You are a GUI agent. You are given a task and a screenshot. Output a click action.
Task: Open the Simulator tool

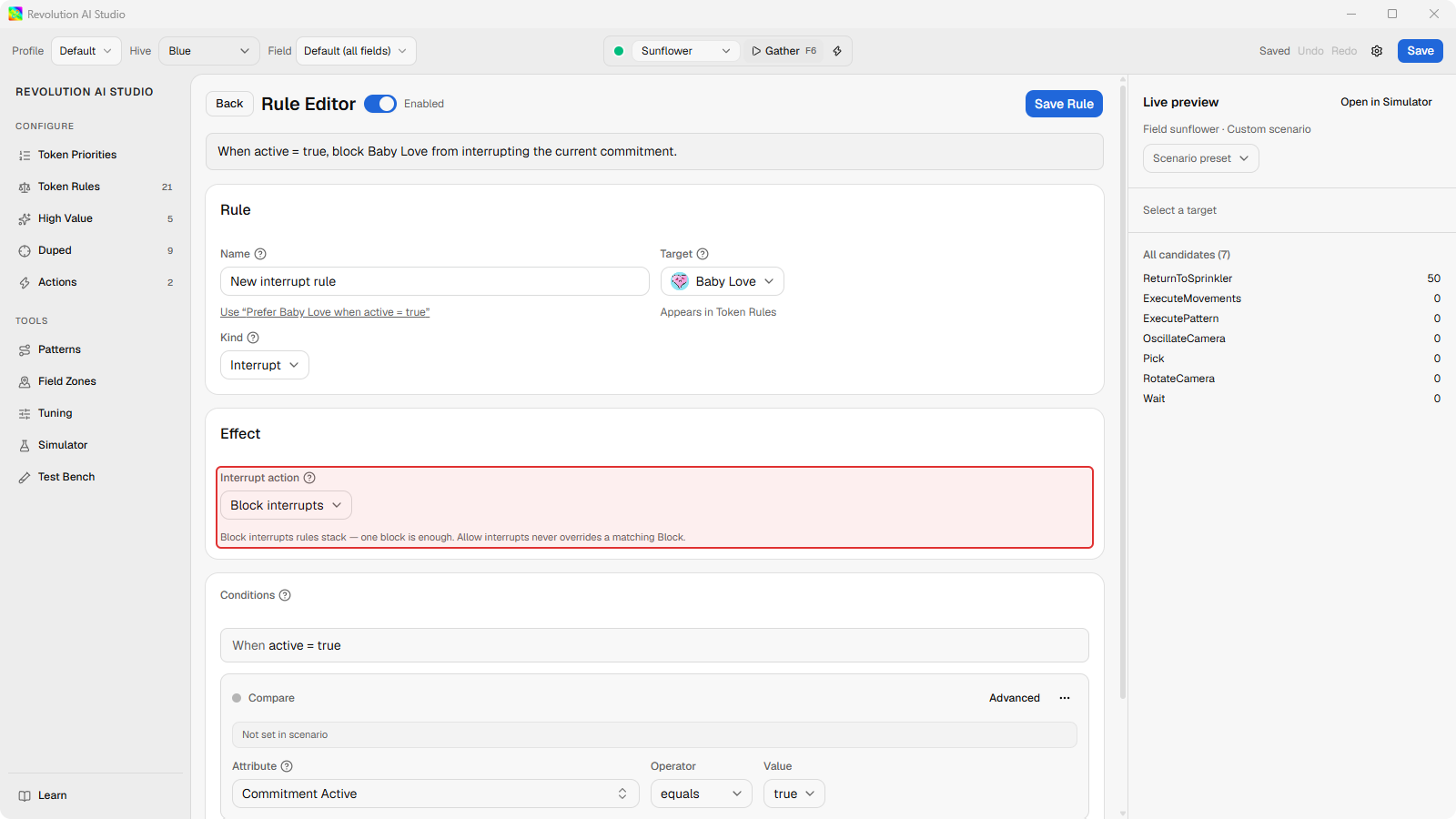96,445
